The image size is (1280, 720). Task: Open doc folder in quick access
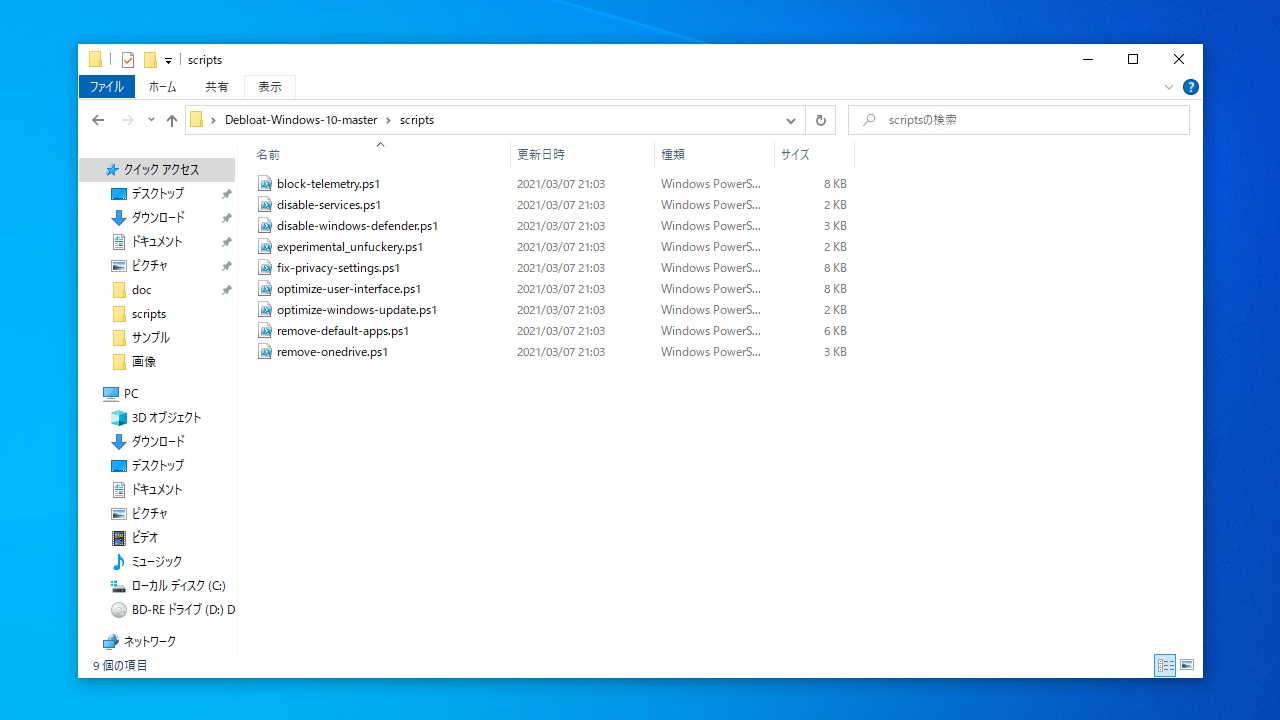click(132, 290)
